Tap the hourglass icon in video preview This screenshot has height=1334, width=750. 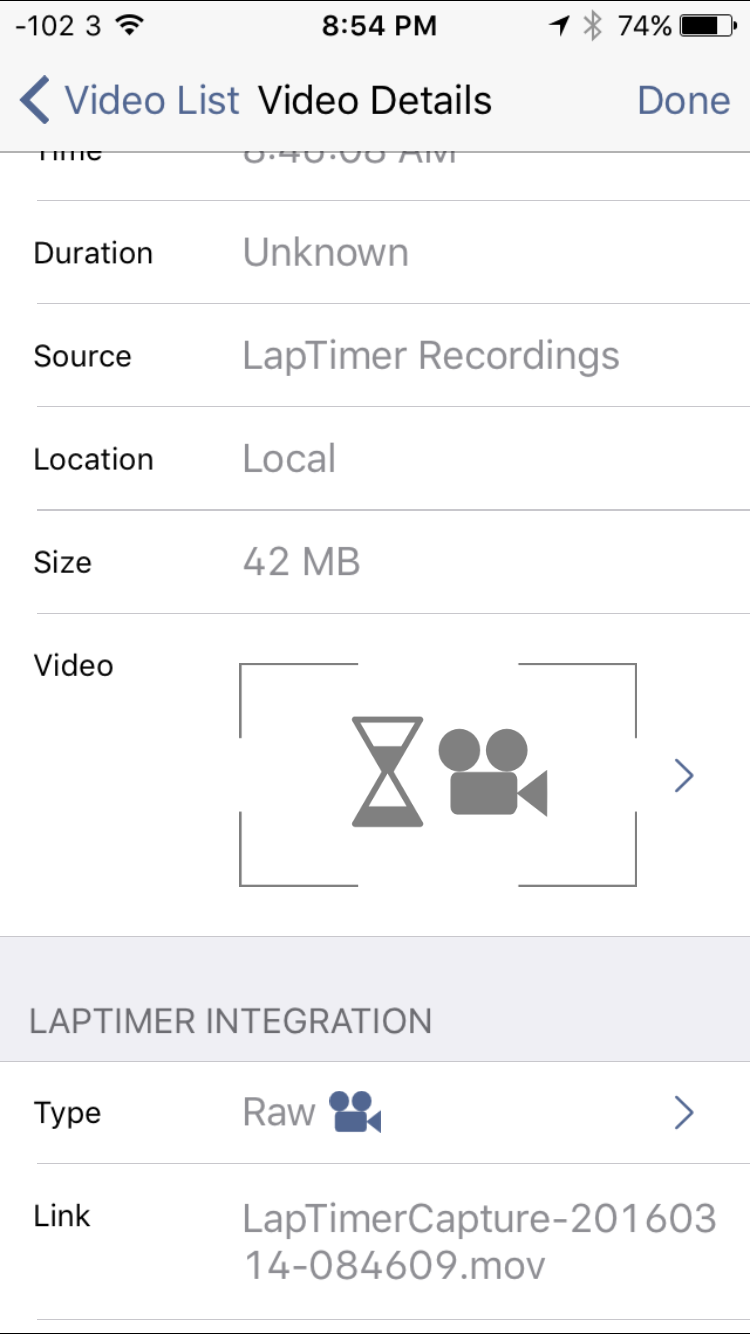point(388,771)
